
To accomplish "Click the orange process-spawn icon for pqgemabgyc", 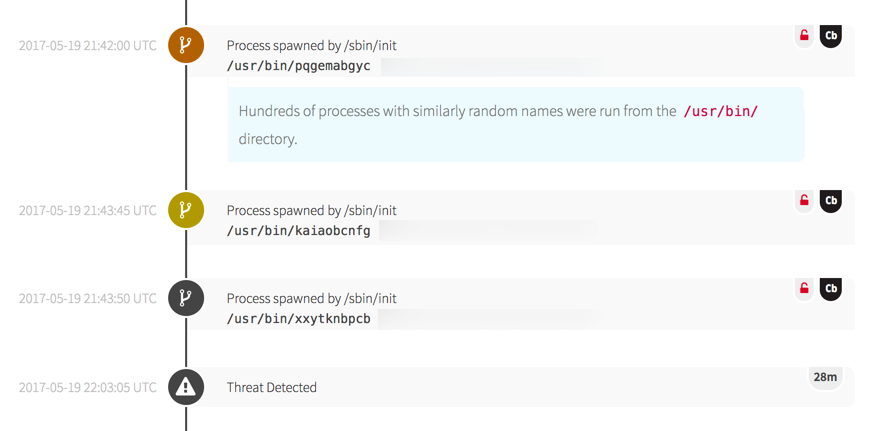I will click(186, 45).
